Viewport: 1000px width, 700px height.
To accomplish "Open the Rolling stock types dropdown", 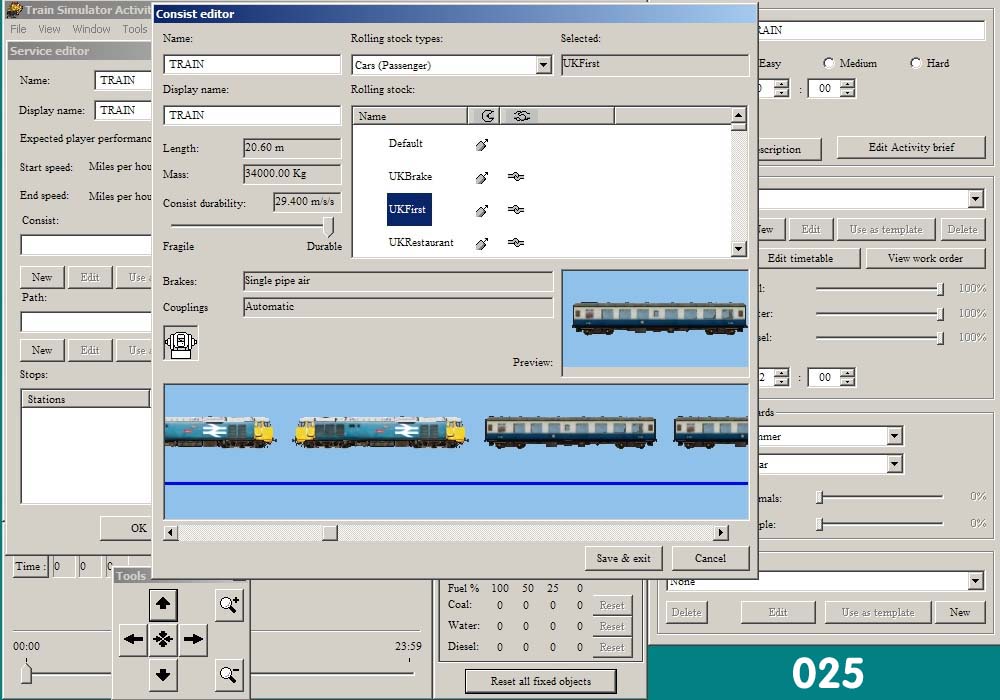I will click(x=543, y=64).
